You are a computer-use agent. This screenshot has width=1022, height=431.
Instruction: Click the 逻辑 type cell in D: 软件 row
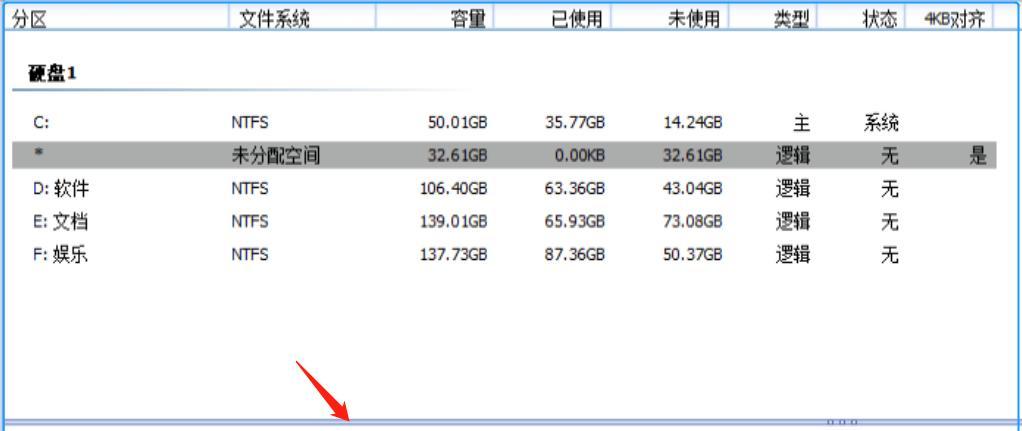pyautogui.click(x=793, y=189)
